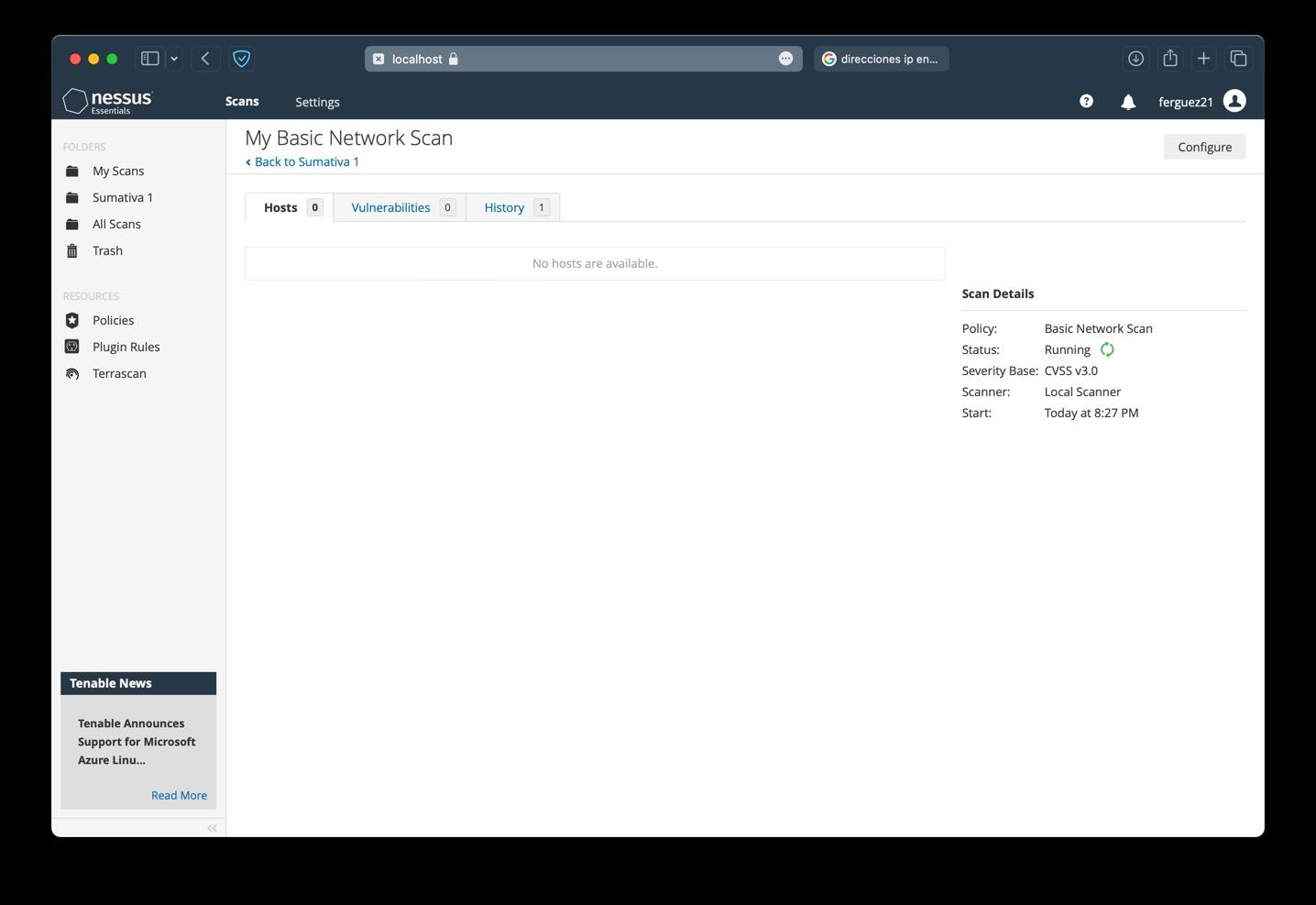The width and height of the screenshot is (1316, 905).
Task: Click the Tenable News header
Action: pos(138,683)
